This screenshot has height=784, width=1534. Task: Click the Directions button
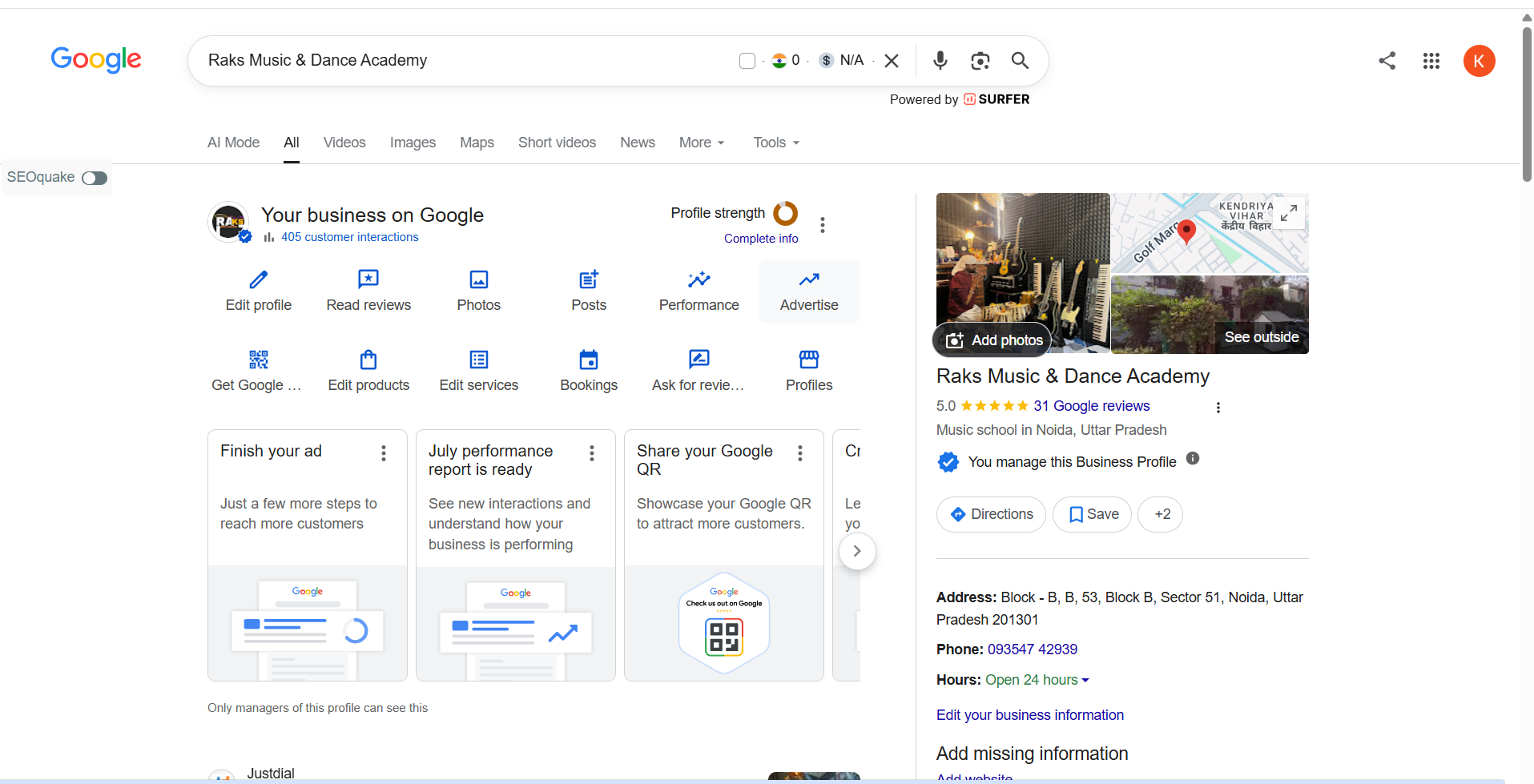[991, 514]
